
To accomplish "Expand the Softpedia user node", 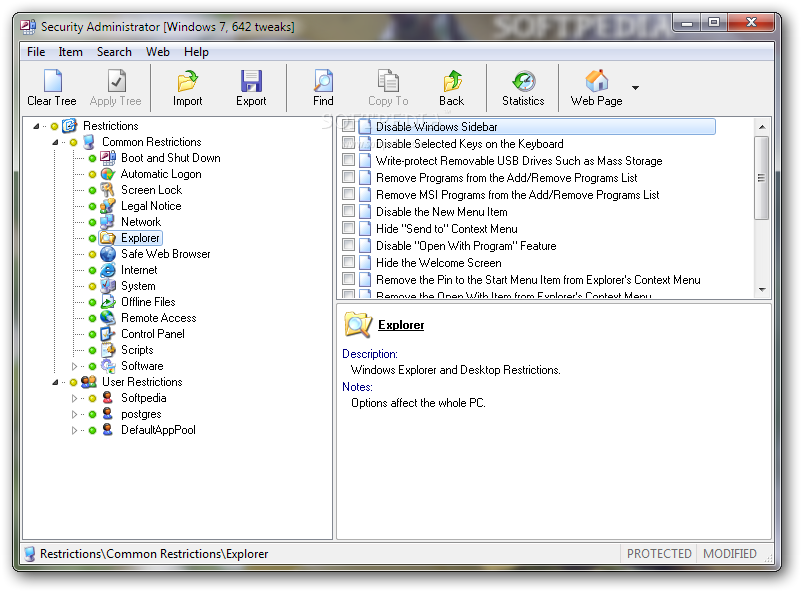I will pos(74,398).
